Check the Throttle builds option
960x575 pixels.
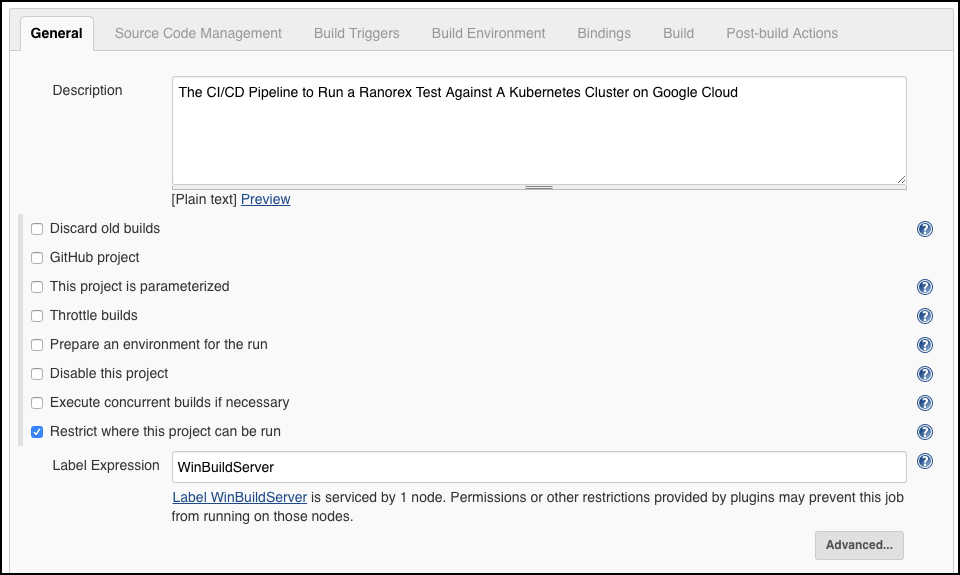pos(37,316)
